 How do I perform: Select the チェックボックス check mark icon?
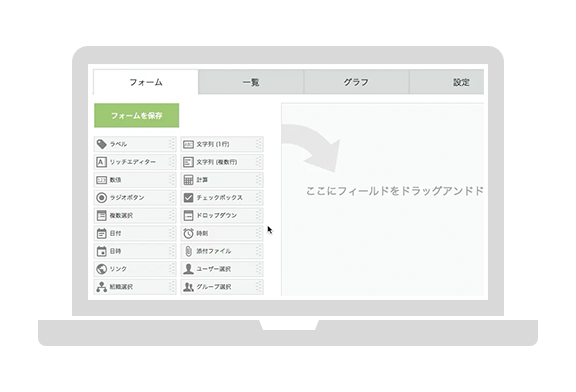point(188,198)
